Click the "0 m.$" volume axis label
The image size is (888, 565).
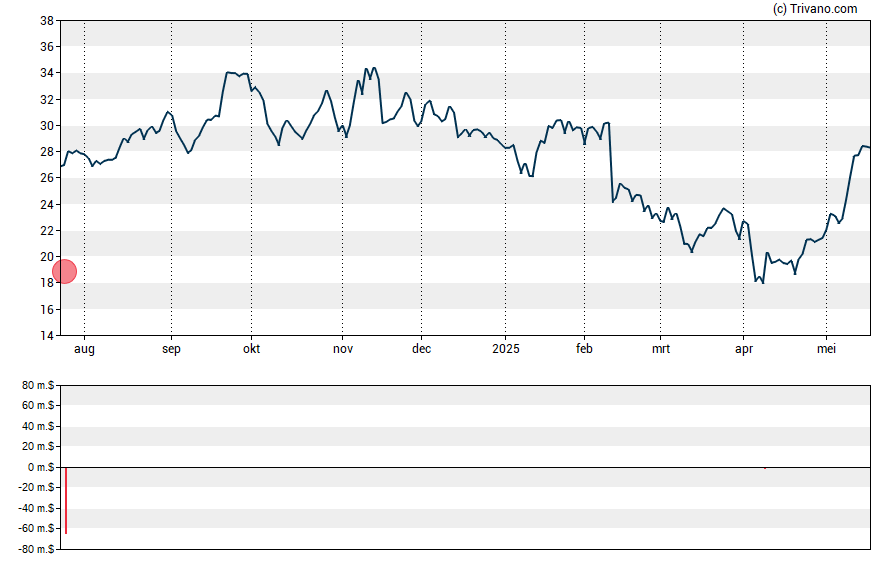click(41, 467)
